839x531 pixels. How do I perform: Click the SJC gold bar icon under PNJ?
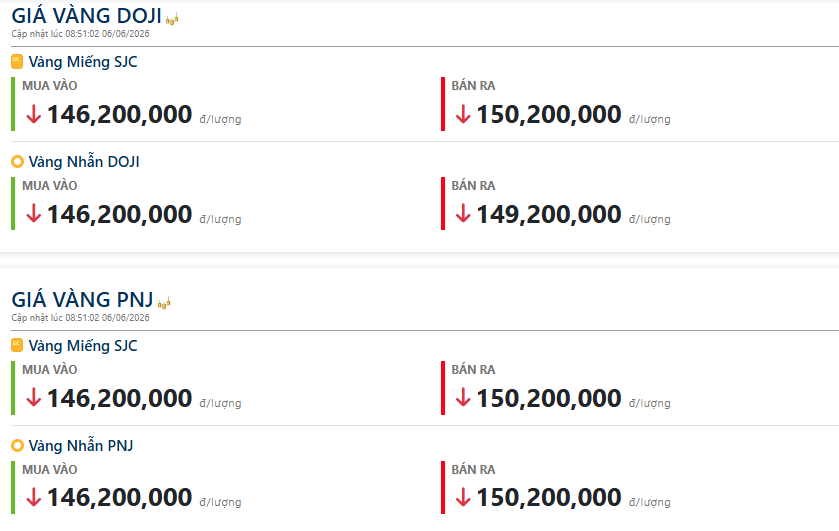click(x=17, y=345)
